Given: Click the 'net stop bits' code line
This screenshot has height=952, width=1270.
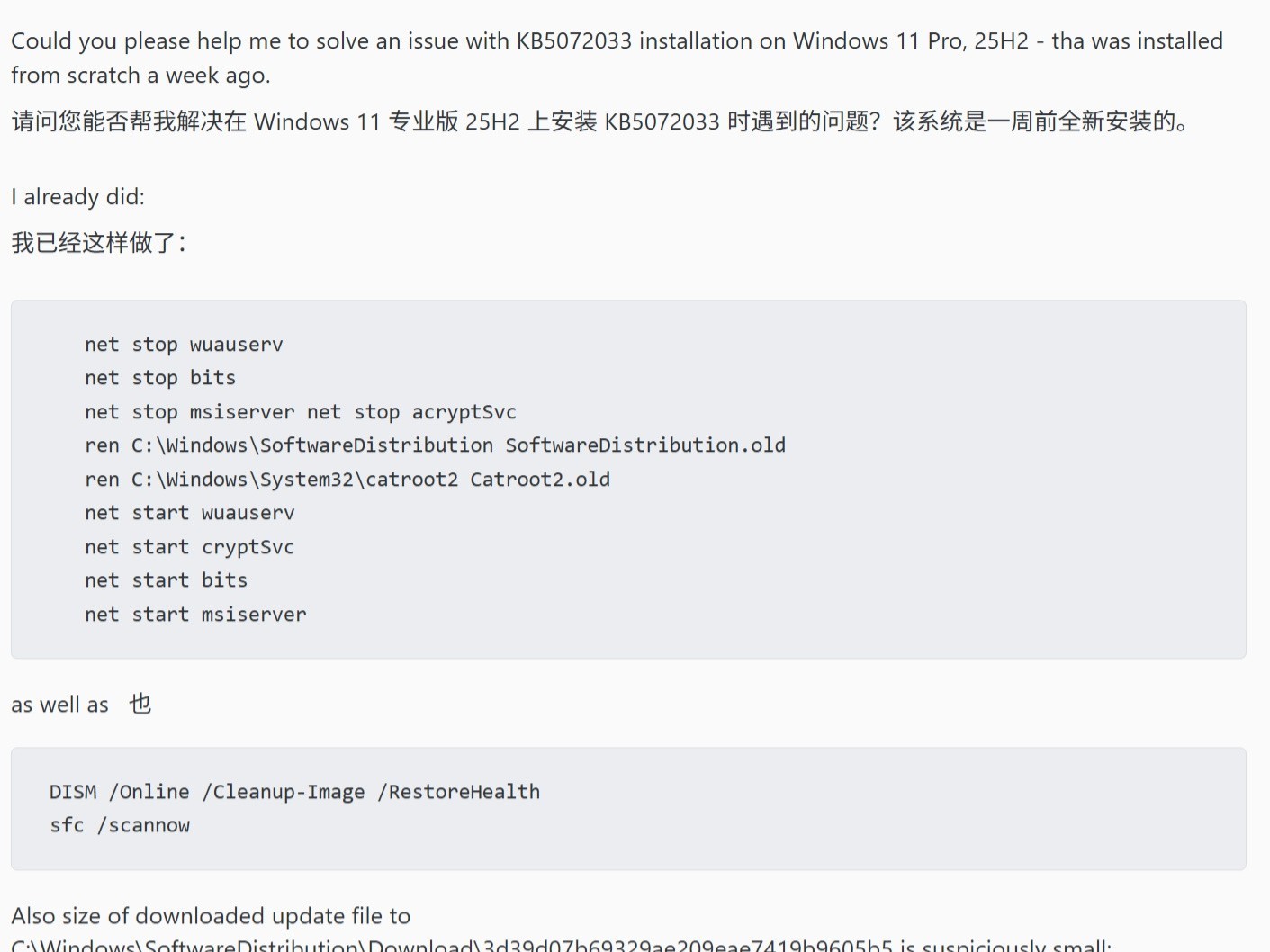Looking at the screenshot, I should 160,378.
